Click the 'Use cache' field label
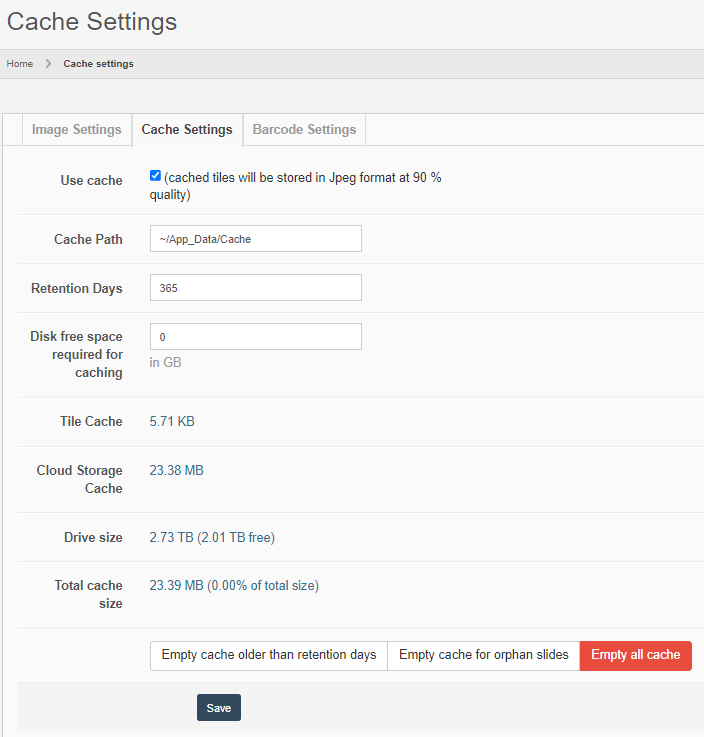This screenshot has height=737, width=704. [91, 181]
